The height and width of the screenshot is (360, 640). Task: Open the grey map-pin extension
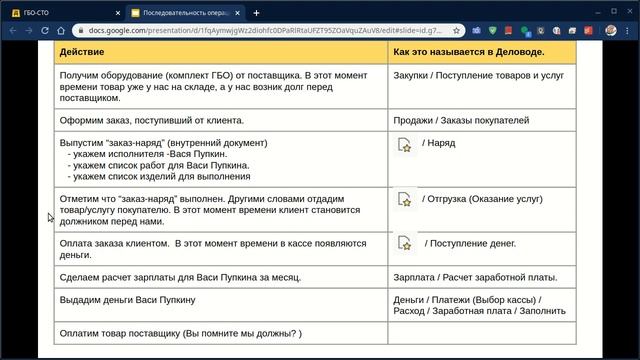[x=541, y=31]
